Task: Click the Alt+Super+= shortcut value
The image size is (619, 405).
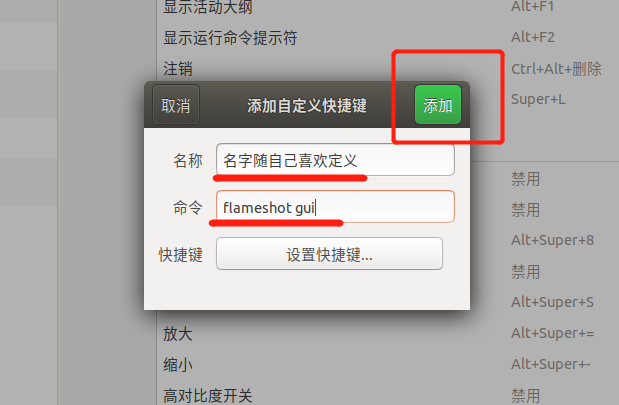Action: (552, 333)
